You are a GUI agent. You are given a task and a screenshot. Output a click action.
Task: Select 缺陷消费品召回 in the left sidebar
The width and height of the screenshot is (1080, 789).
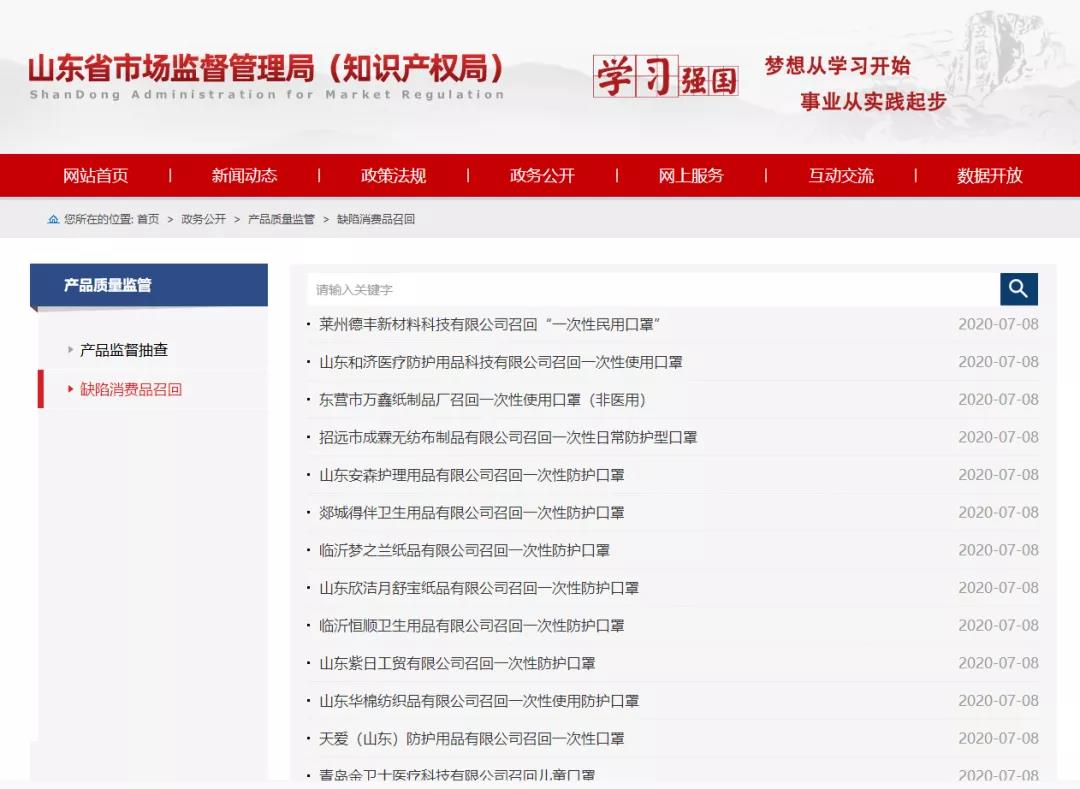click(x=131, y=389)
